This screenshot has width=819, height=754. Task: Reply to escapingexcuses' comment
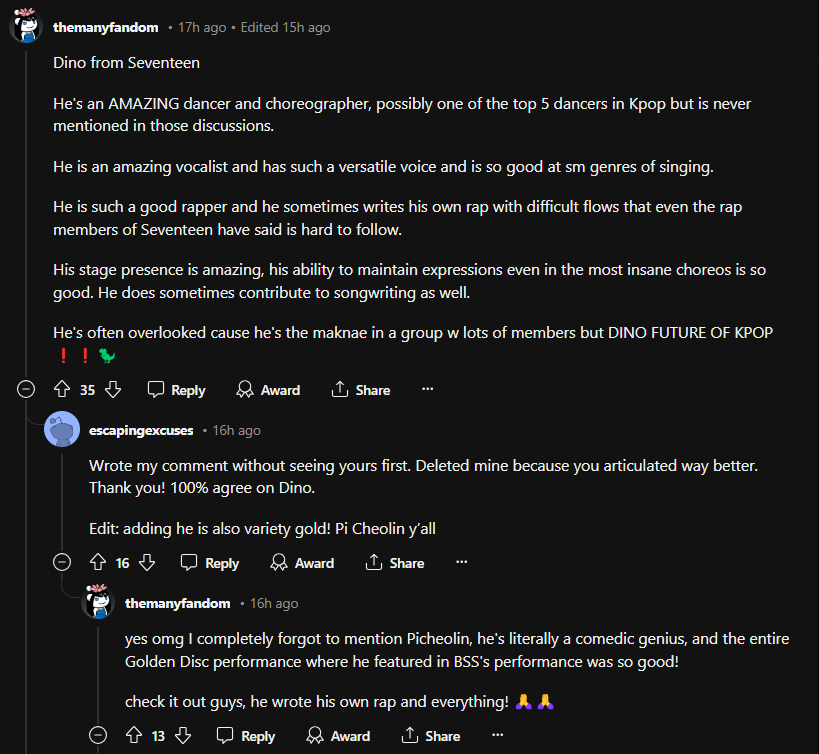coord(210,563)
